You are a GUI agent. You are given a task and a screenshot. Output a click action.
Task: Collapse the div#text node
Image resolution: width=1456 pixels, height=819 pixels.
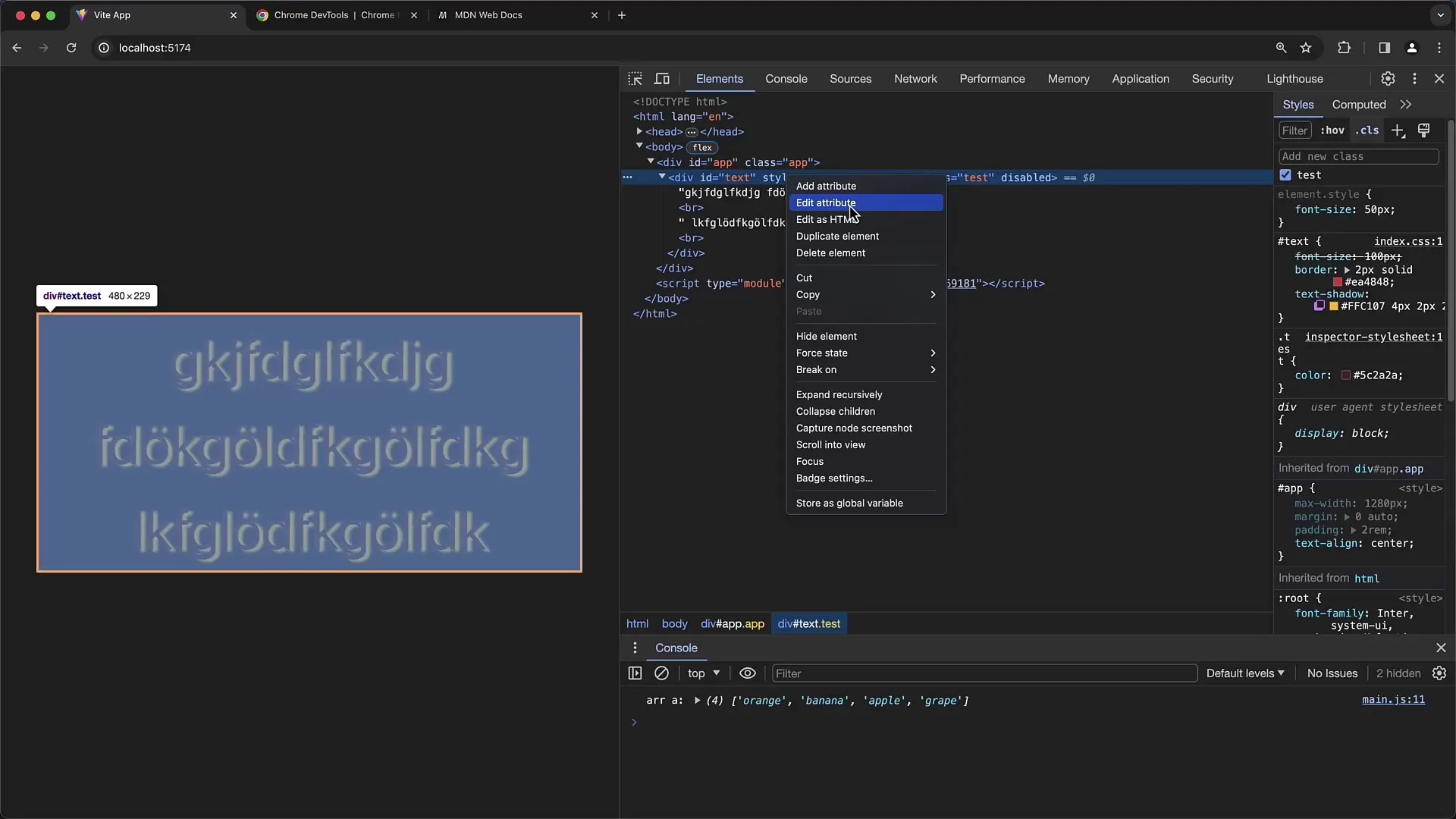[662, 177]
